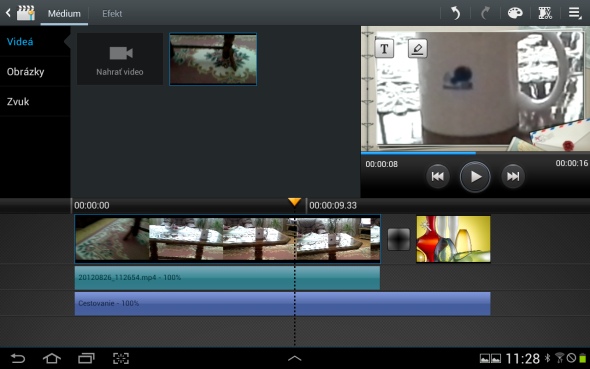Screen dimensions: 590x369
Task: Tap the 00:00:09.33 timeline ruler label
Action: [333, 205]
